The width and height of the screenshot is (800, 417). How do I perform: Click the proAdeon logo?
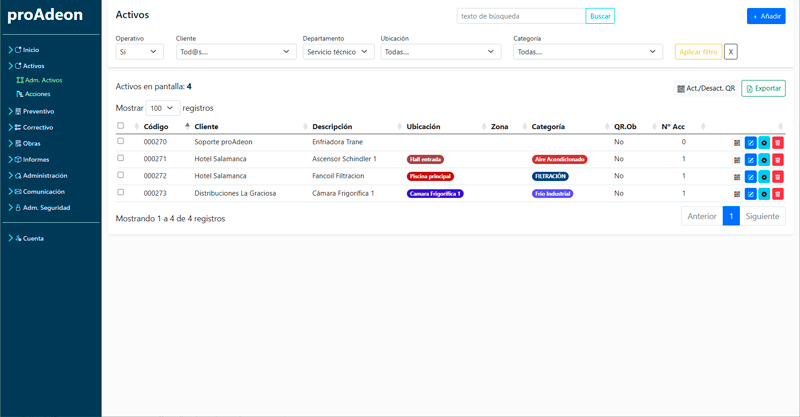coord(45,15)
